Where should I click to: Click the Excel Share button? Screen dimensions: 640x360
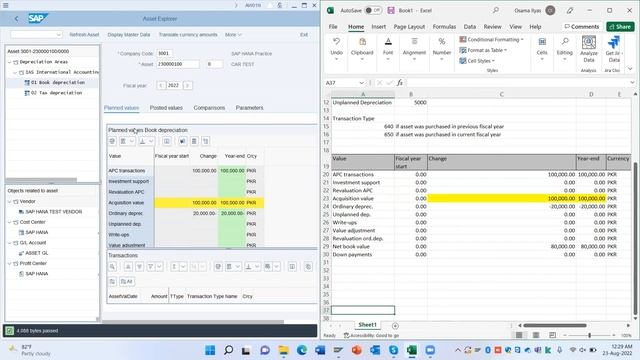click(x=620, y=27)
